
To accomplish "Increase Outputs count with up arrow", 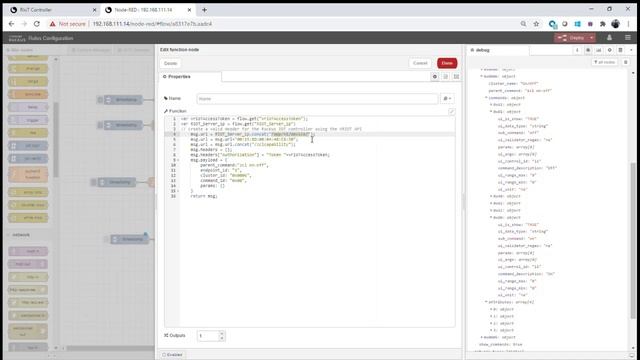I will click(x=222, y=333).
